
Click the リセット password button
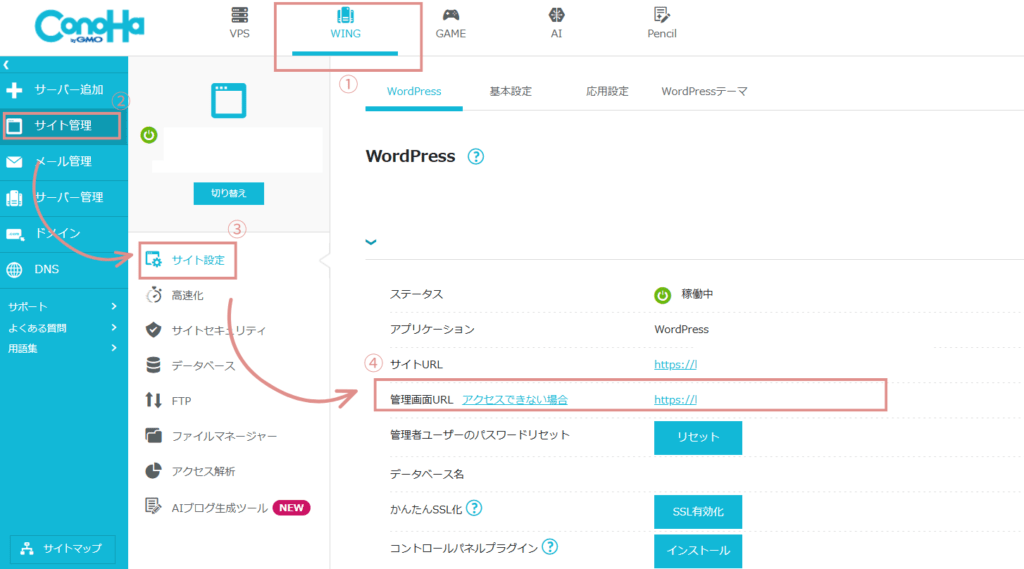pos(697,437)
